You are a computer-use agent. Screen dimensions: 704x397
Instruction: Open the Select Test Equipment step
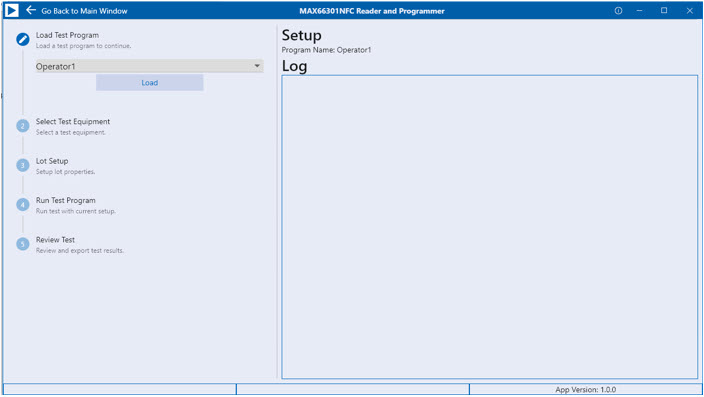pos(73,121)
